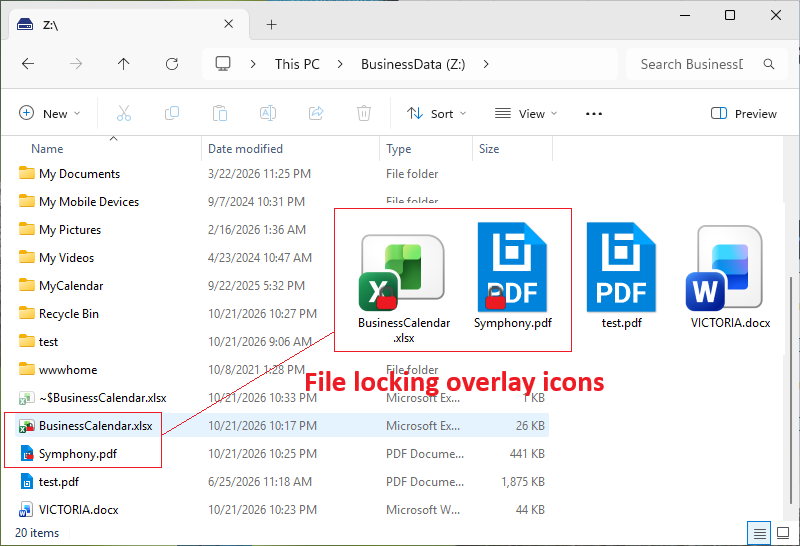This screenshot has height=546, width=800.
Task: Select the Z:\ tab
Action: (x=129, y=24)
